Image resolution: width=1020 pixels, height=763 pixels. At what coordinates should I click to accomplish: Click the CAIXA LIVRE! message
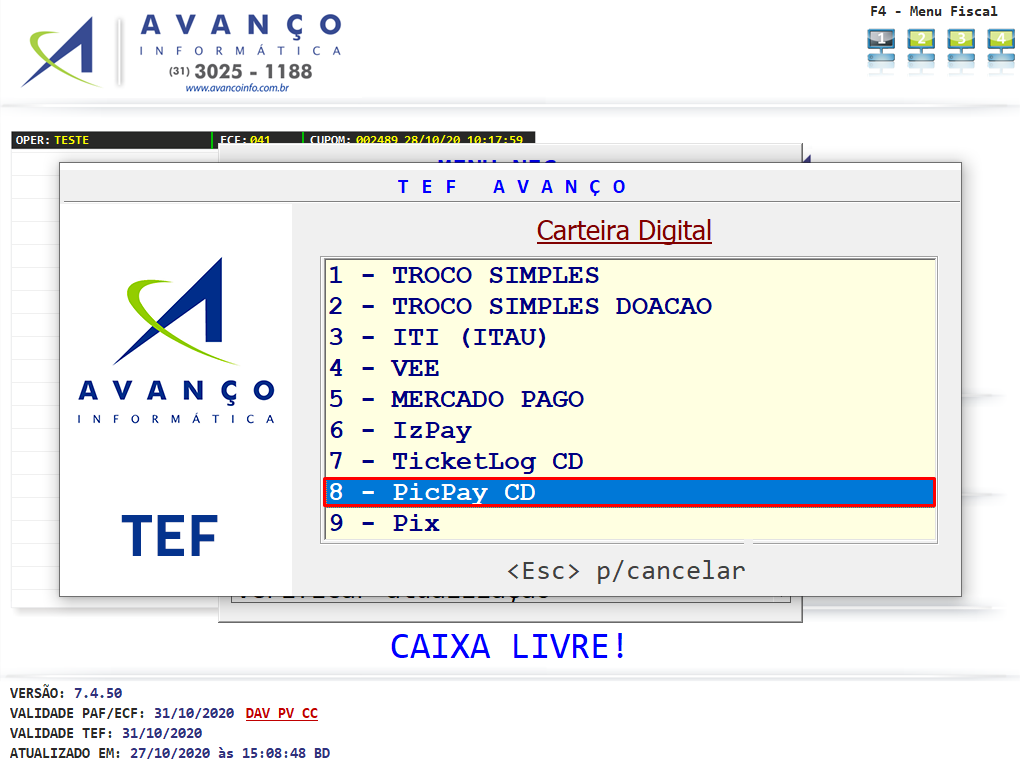[508, 647]
